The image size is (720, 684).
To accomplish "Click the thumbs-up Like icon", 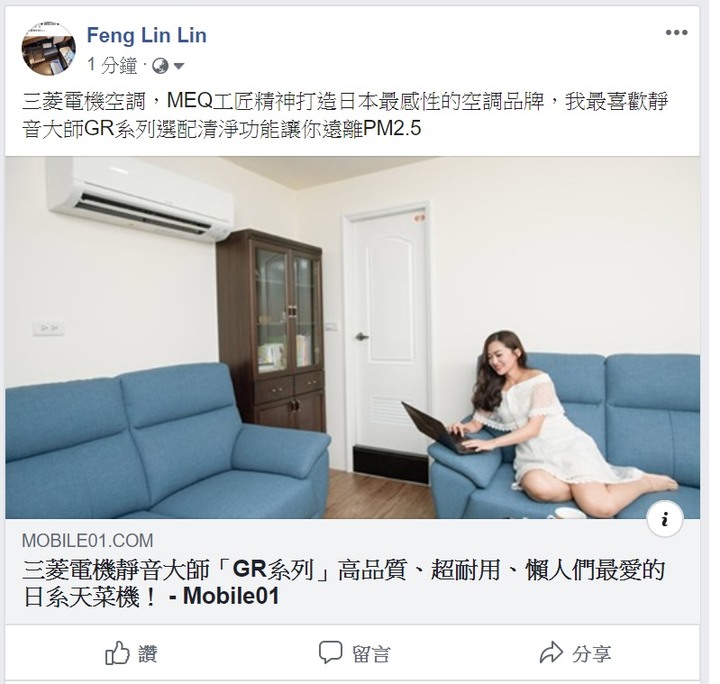I will [117, 653].
